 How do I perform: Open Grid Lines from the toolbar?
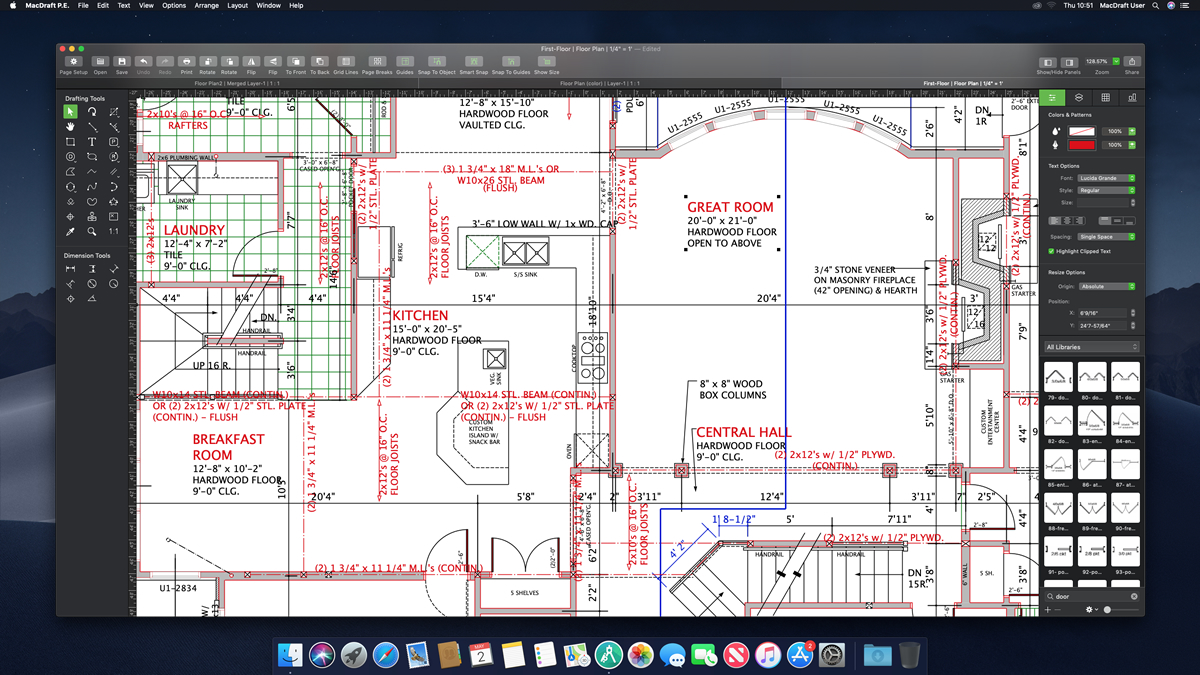click(x=346, y=61)
